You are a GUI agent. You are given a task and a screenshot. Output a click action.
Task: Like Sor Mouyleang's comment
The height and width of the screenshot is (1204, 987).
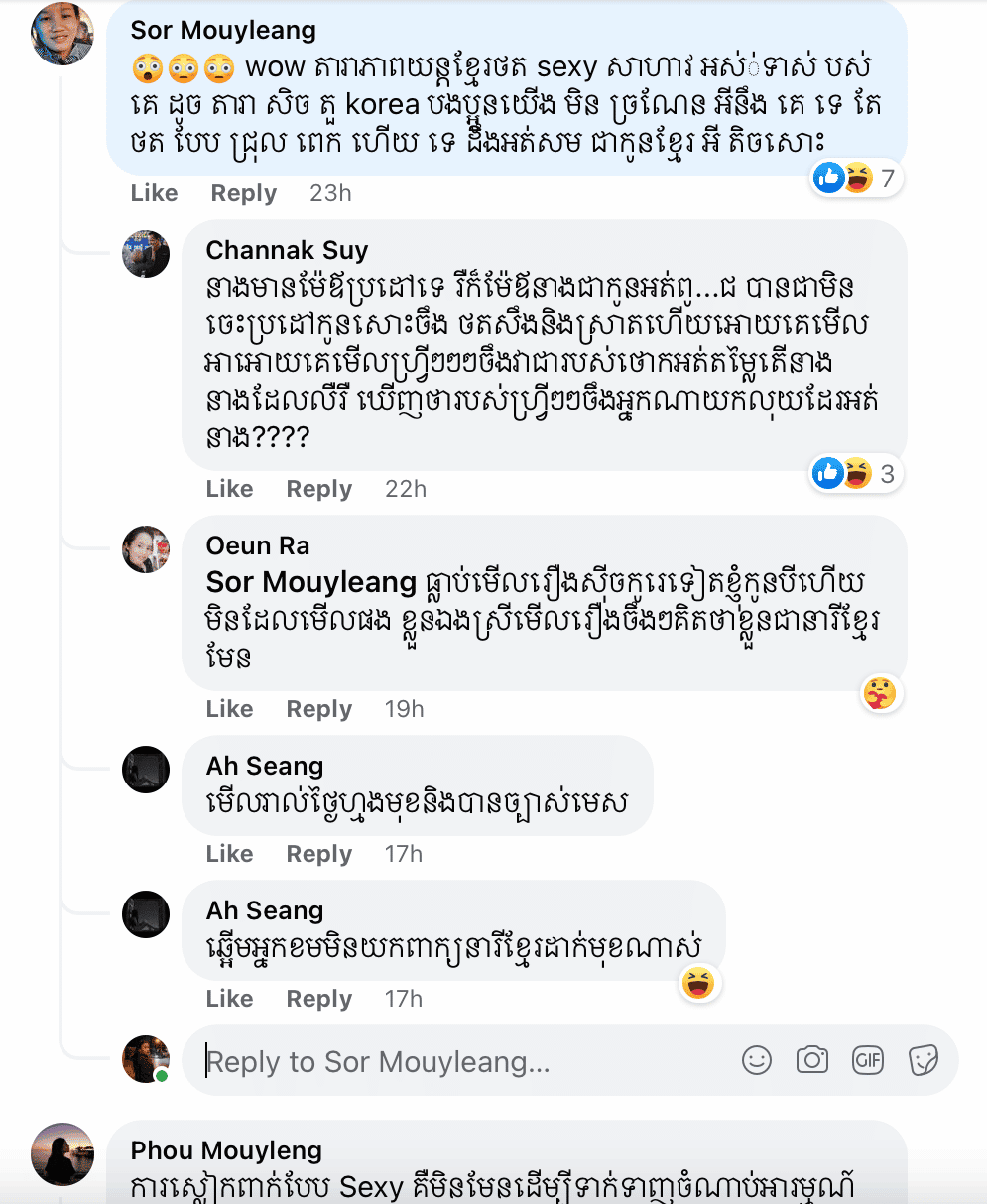click(x=154, y=193)
